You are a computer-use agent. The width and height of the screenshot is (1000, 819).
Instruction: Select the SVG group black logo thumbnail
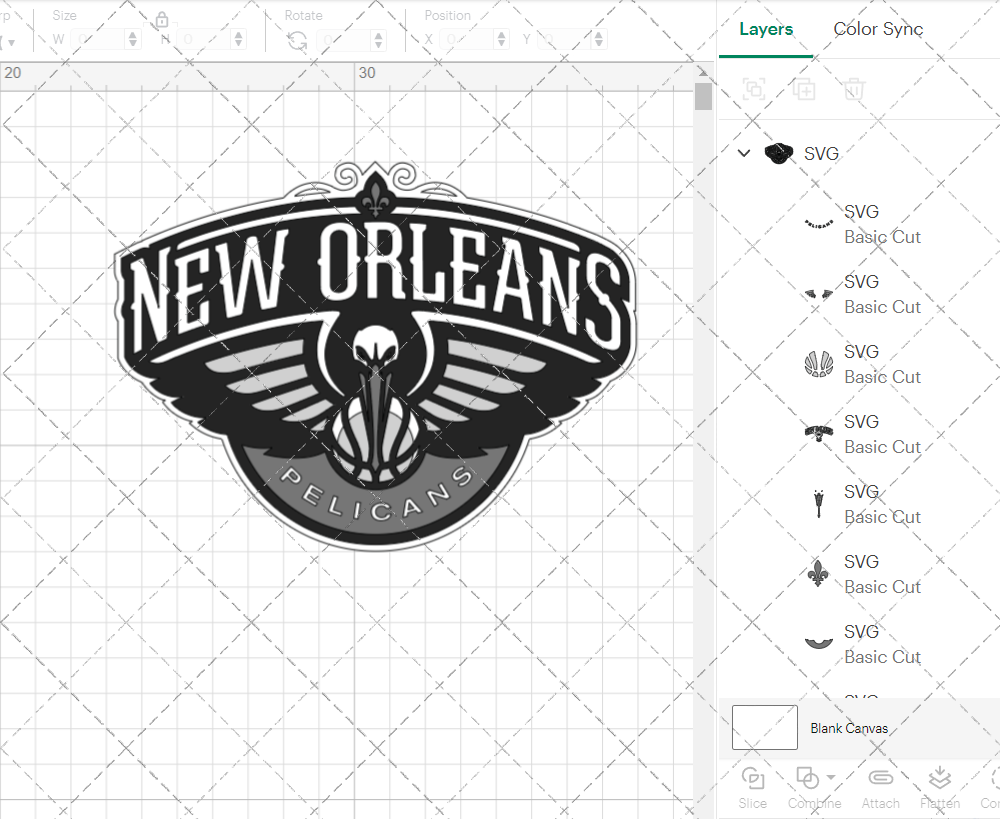778,154
